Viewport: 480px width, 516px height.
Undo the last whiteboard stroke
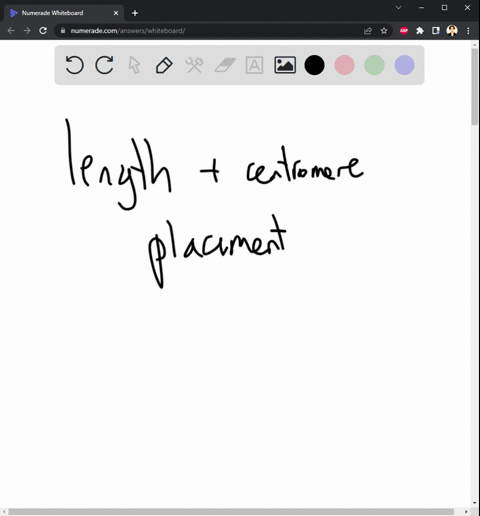[x=74, y=65]
